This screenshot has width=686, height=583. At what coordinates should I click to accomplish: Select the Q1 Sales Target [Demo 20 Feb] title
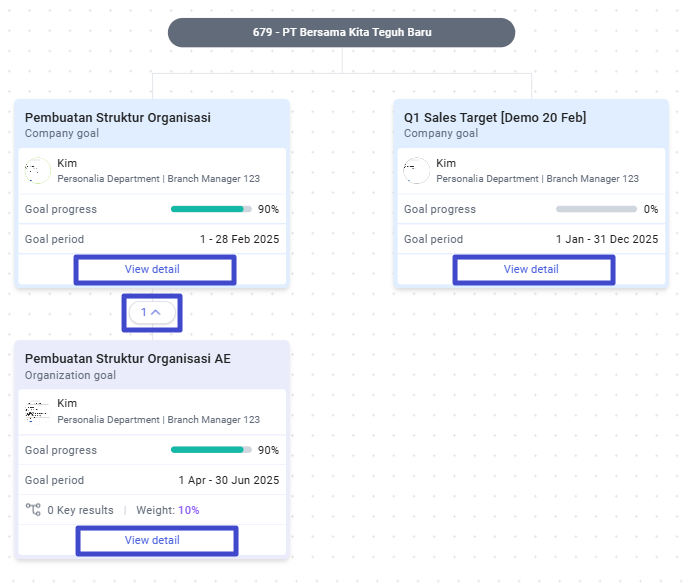[495, 118]
